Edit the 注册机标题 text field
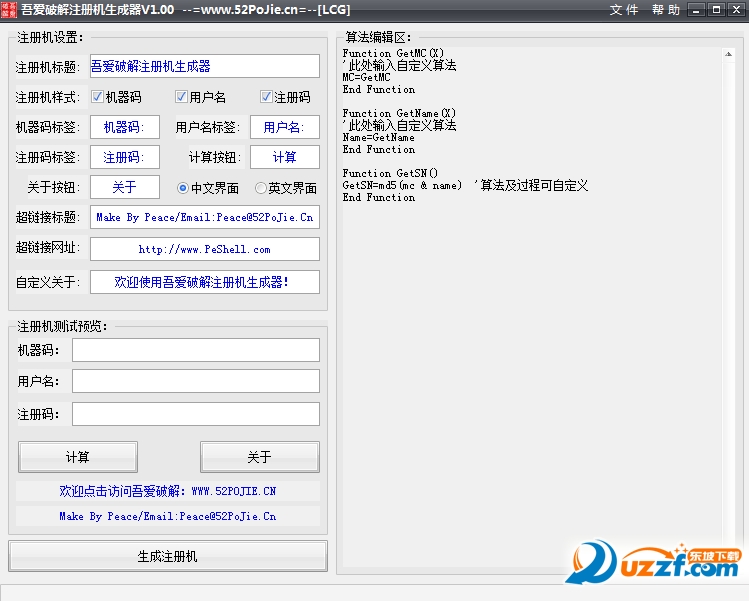The image size is (749, 601). point(204,66)
